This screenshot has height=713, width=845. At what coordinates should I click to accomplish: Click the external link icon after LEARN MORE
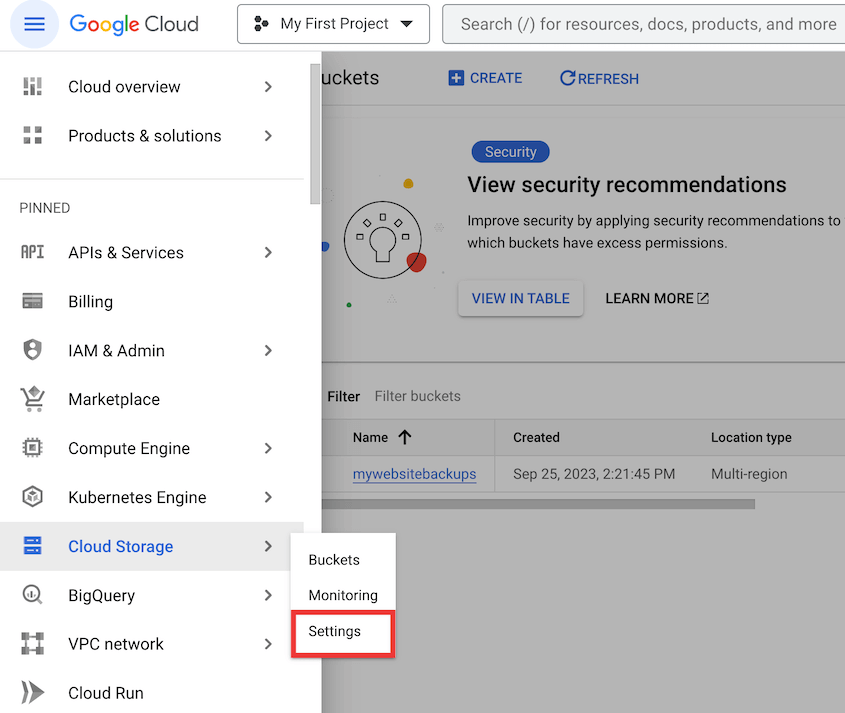[703, 299]
